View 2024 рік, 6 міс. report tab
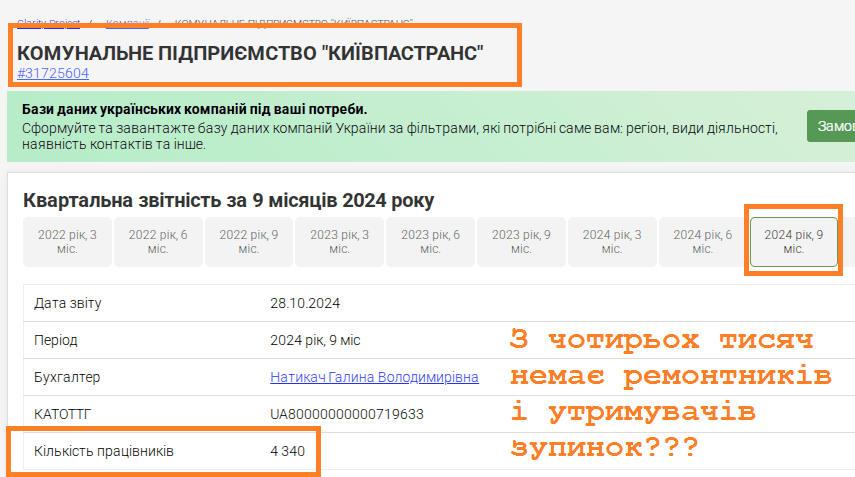 tap(702, 242)
